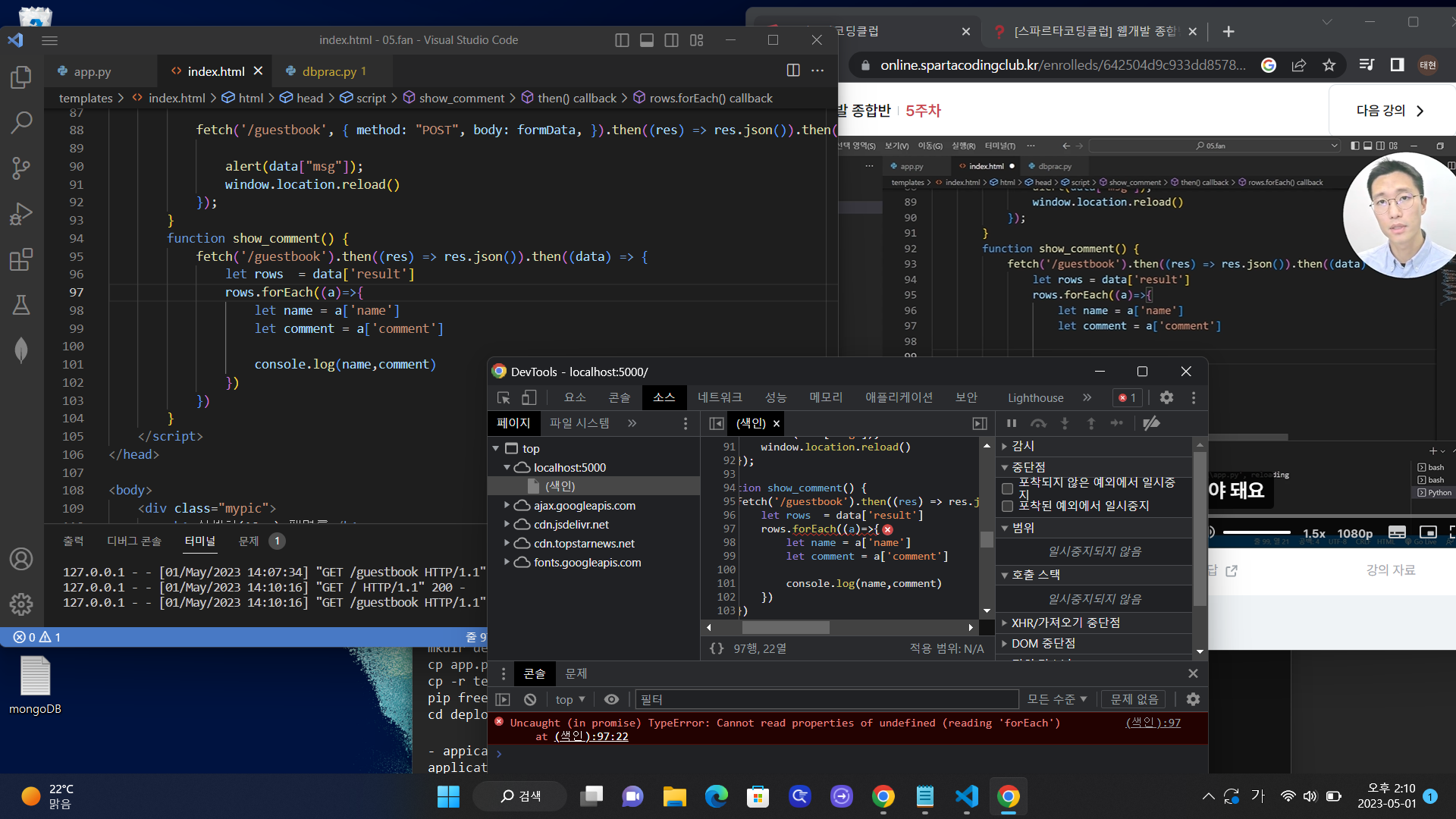Open the top execution context dropdown

[x=570, y=699]
